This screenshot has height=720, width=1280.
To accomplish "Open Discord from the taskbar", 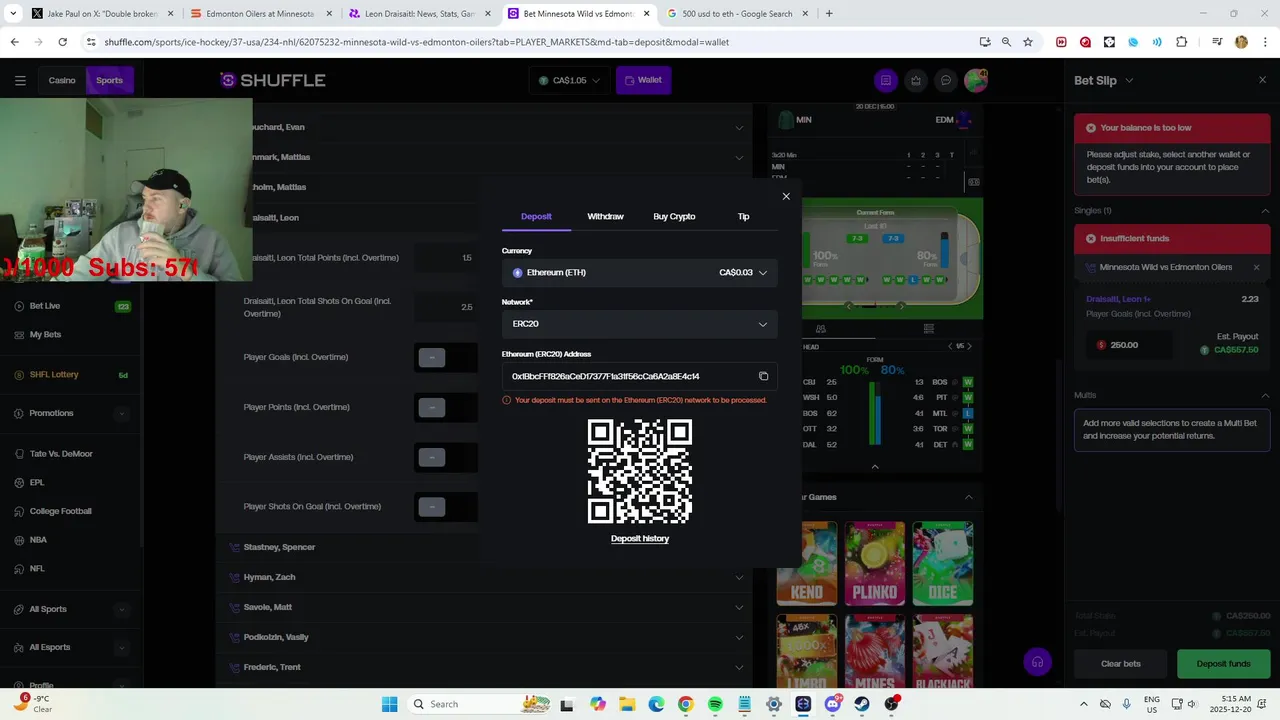I will pyautogui.click(x=832, y=704).
